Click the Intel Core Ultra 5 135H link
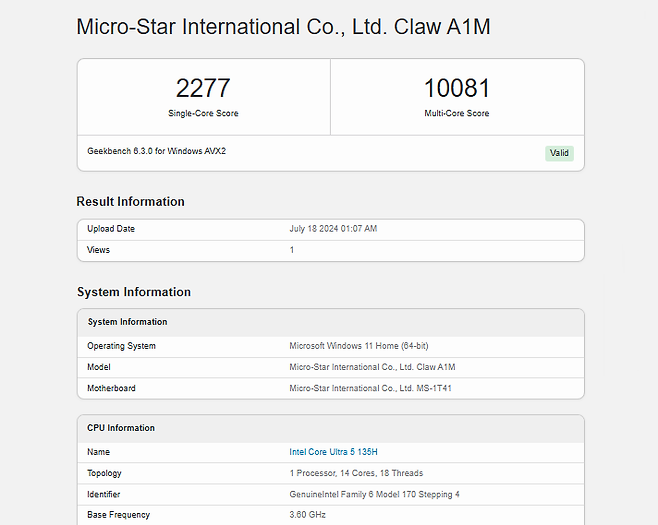Screen dimensions: 658x525 [x=333, y=452]
